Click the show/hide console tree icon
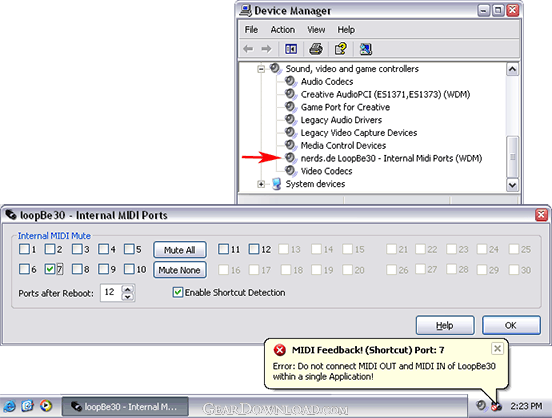 coord(291,49)
